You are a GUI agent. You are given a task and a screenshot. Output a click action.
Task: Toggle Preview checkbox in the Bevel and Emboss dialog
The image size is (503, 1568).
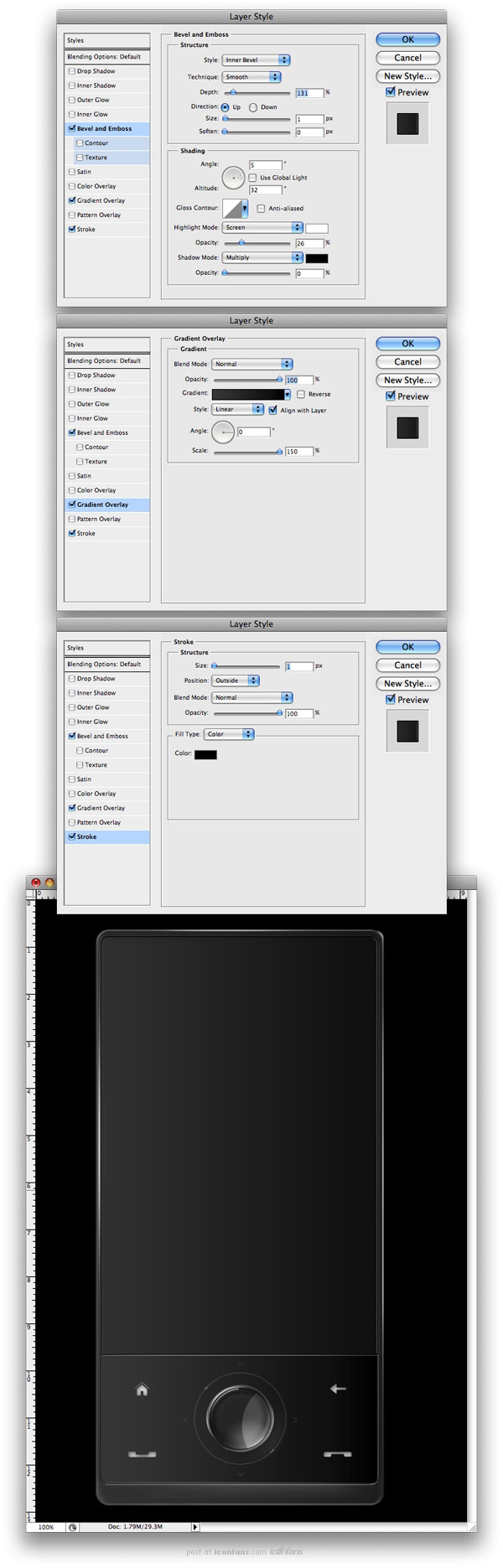tap(391, 92)
